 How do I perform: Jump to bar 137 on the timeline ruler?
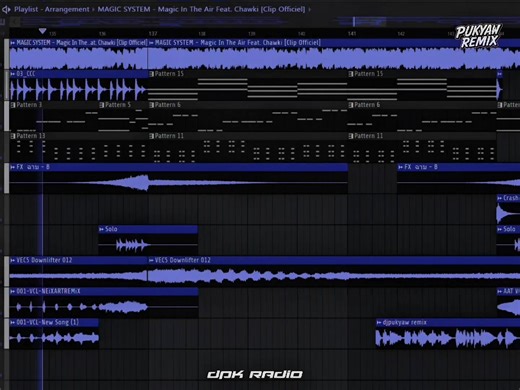tap(153, 34)
